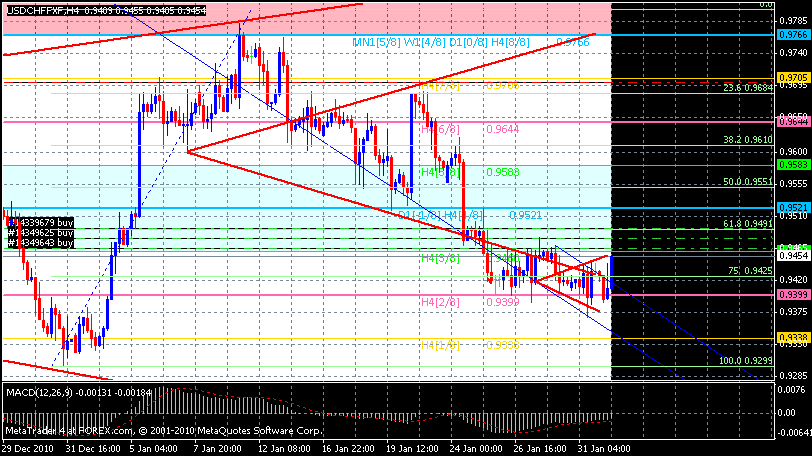
Task: Click the 0.0076 MACD scale value
Action: coord(790,390)
